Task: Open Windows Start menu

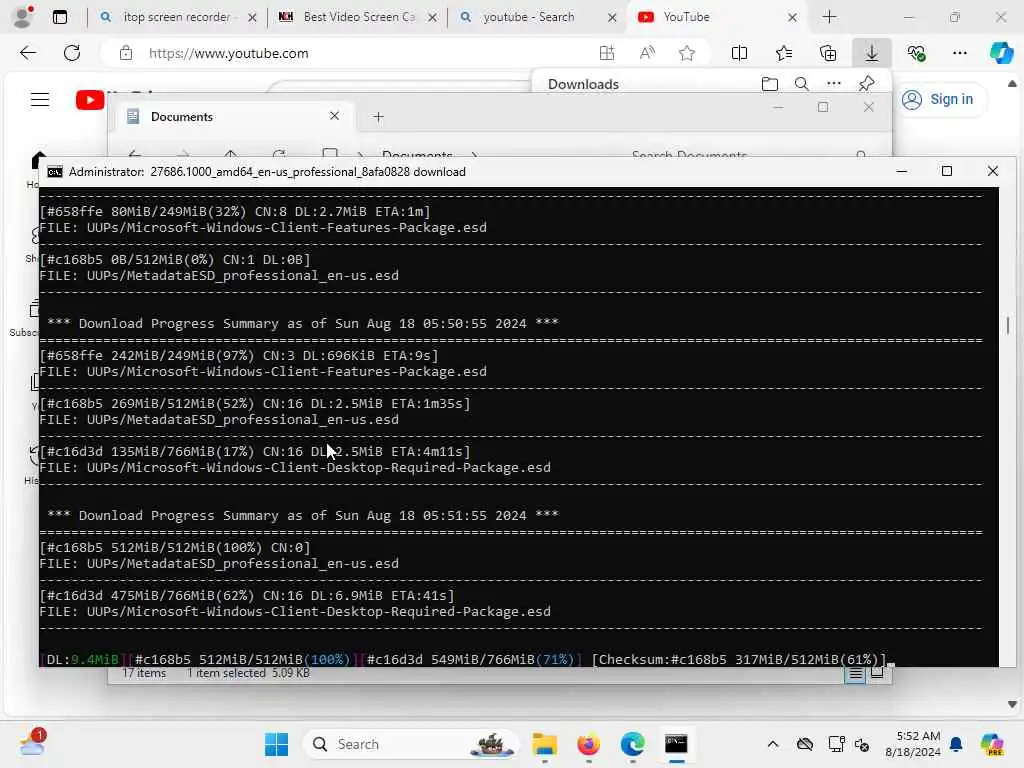Action: tap(276, 744)
